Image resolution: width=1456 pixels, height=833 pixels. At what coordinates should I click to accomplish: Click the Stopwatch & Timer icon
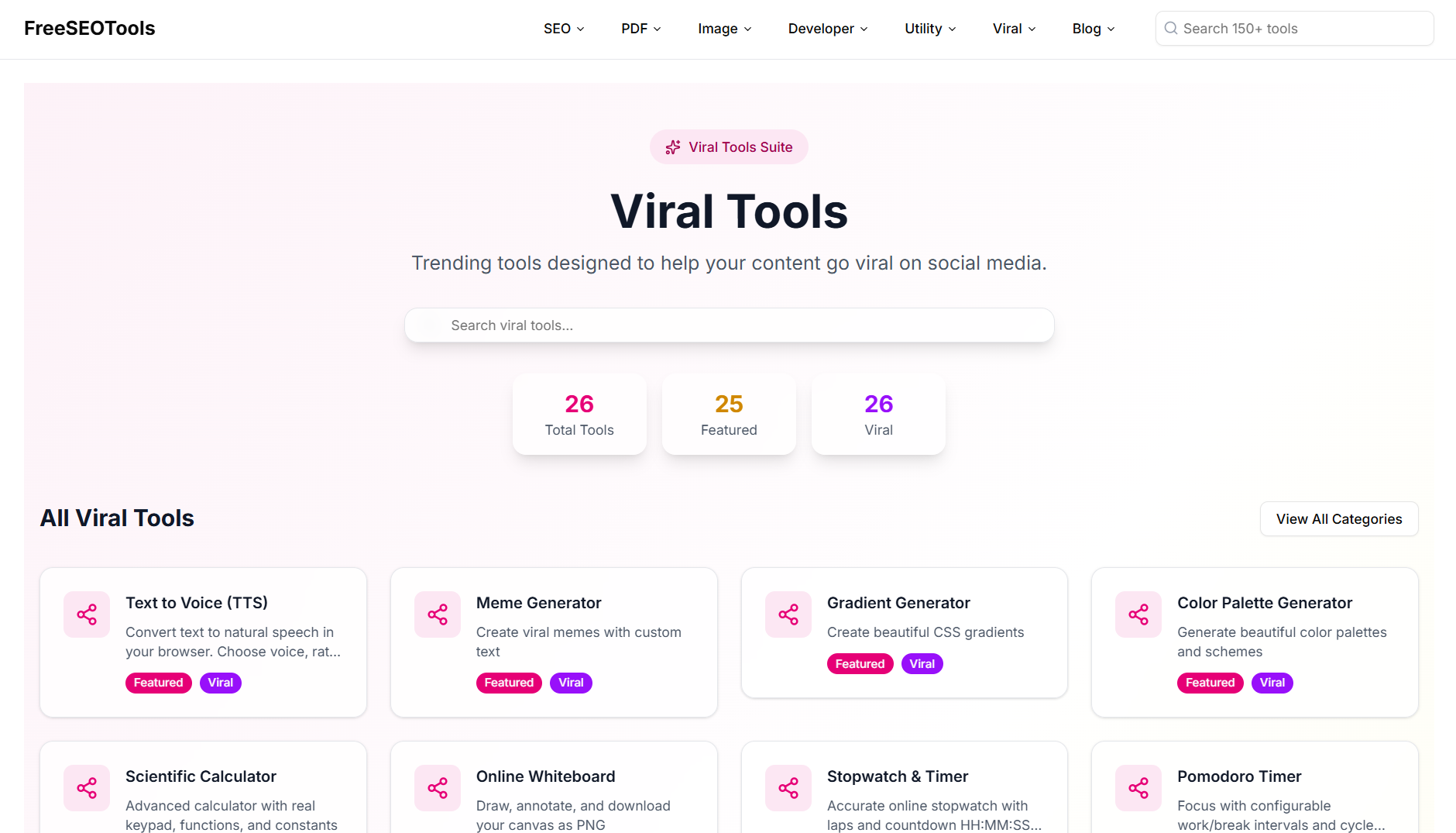point(788,788)
